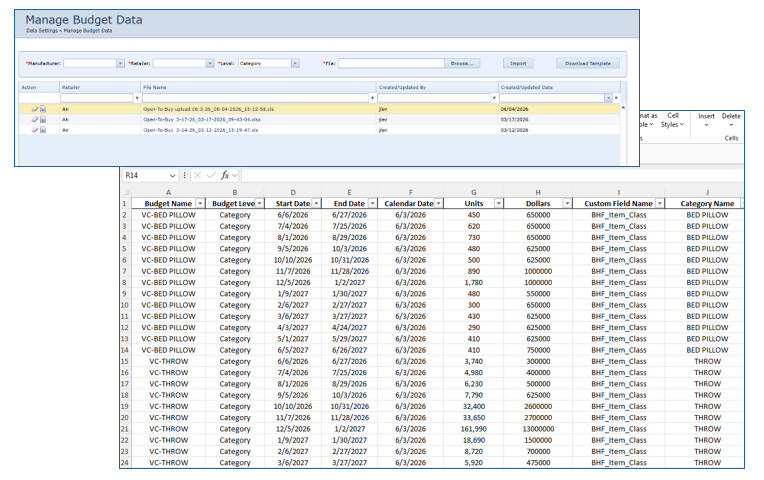Click the Start Date cell 10/10/2026 in row 6

click(x=293, y=260)
